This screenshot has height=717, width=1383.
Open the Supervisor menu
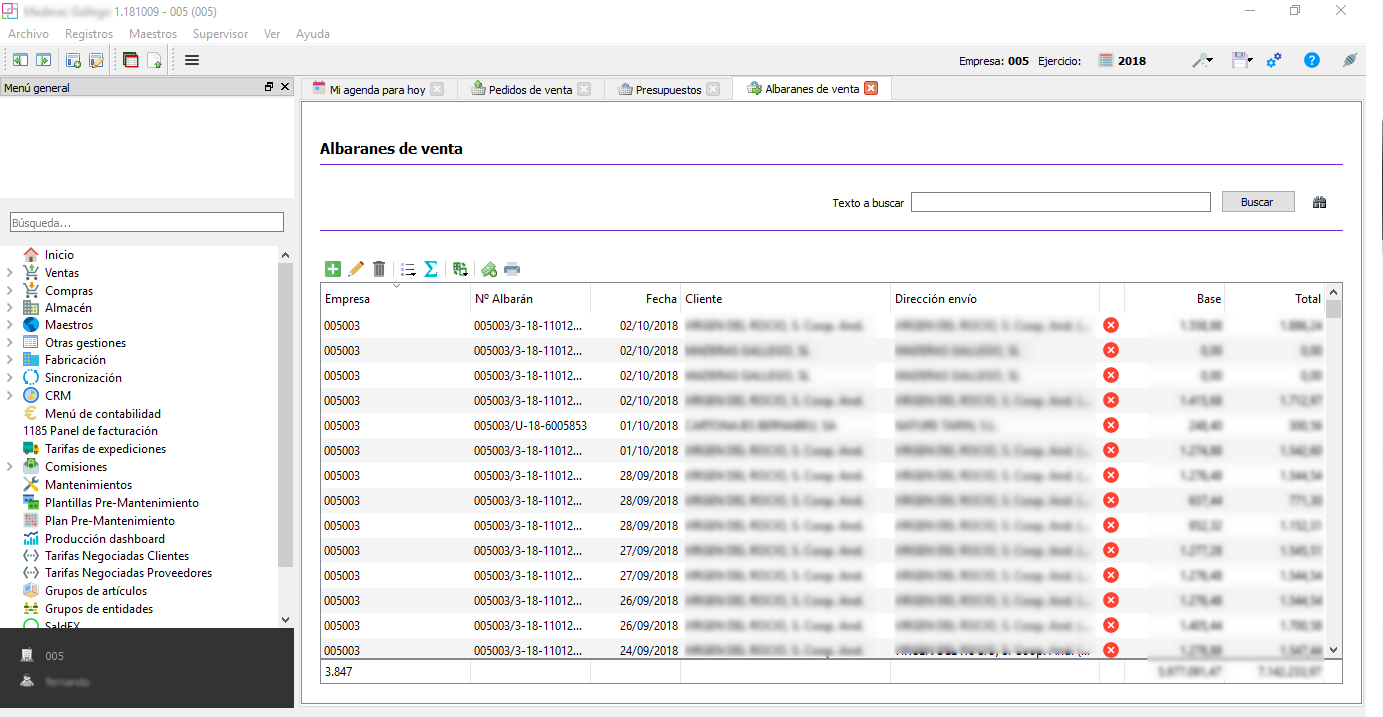(x=220, y=34)
